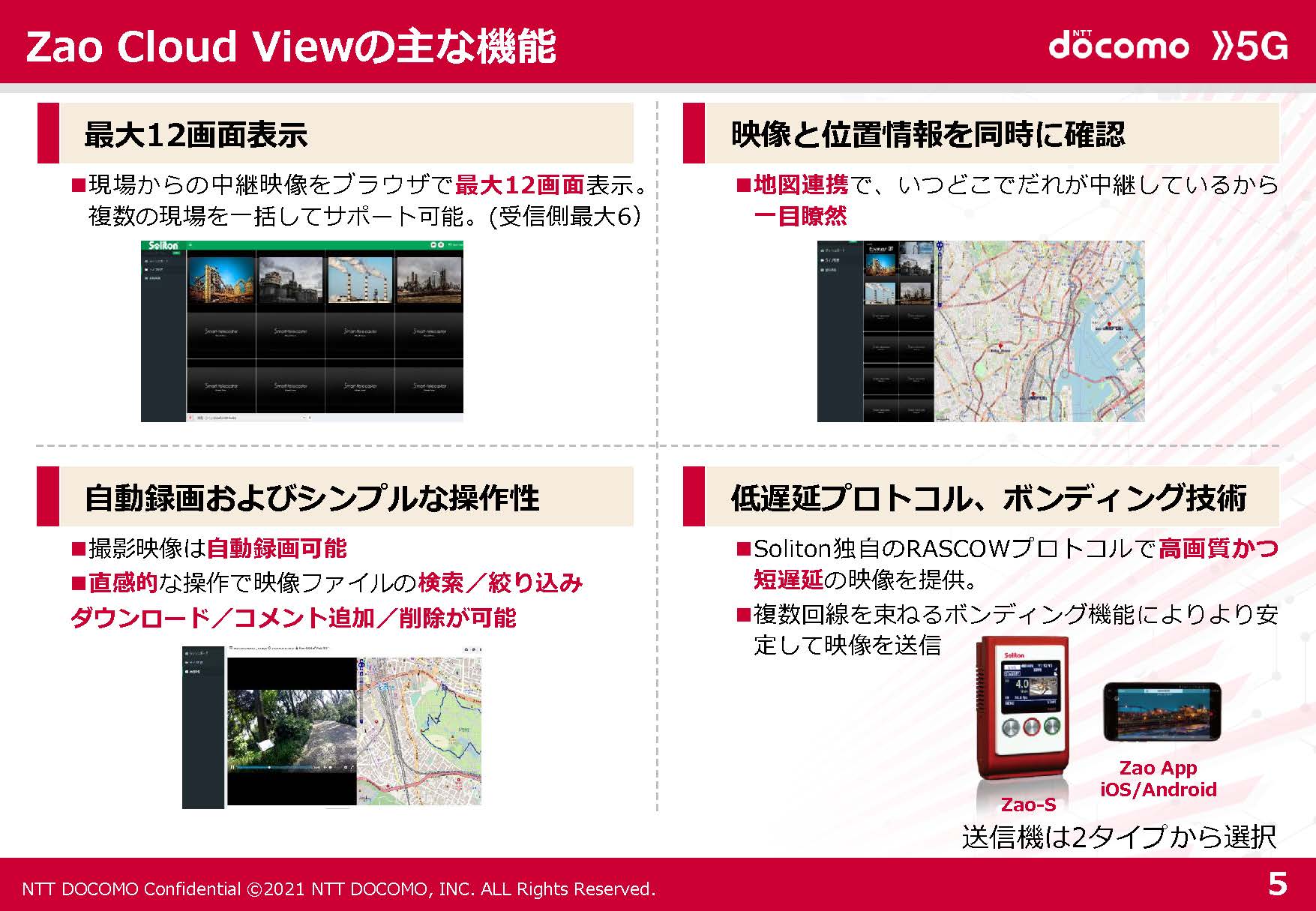Select heading '最大12画面表示'
1316x911 pixels.
(196, 134)
